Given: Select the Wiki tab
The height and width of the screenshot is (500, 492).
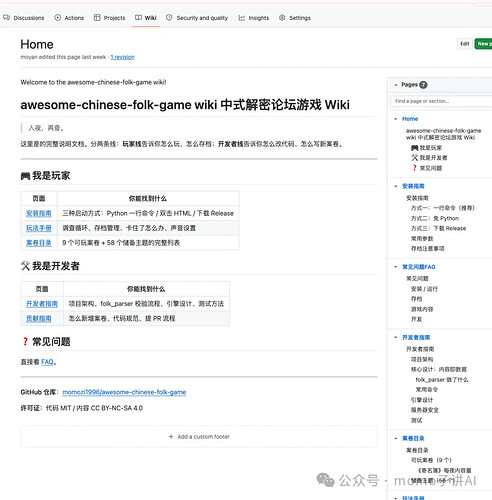Looking at the screenshot, I should coord(146,18).
